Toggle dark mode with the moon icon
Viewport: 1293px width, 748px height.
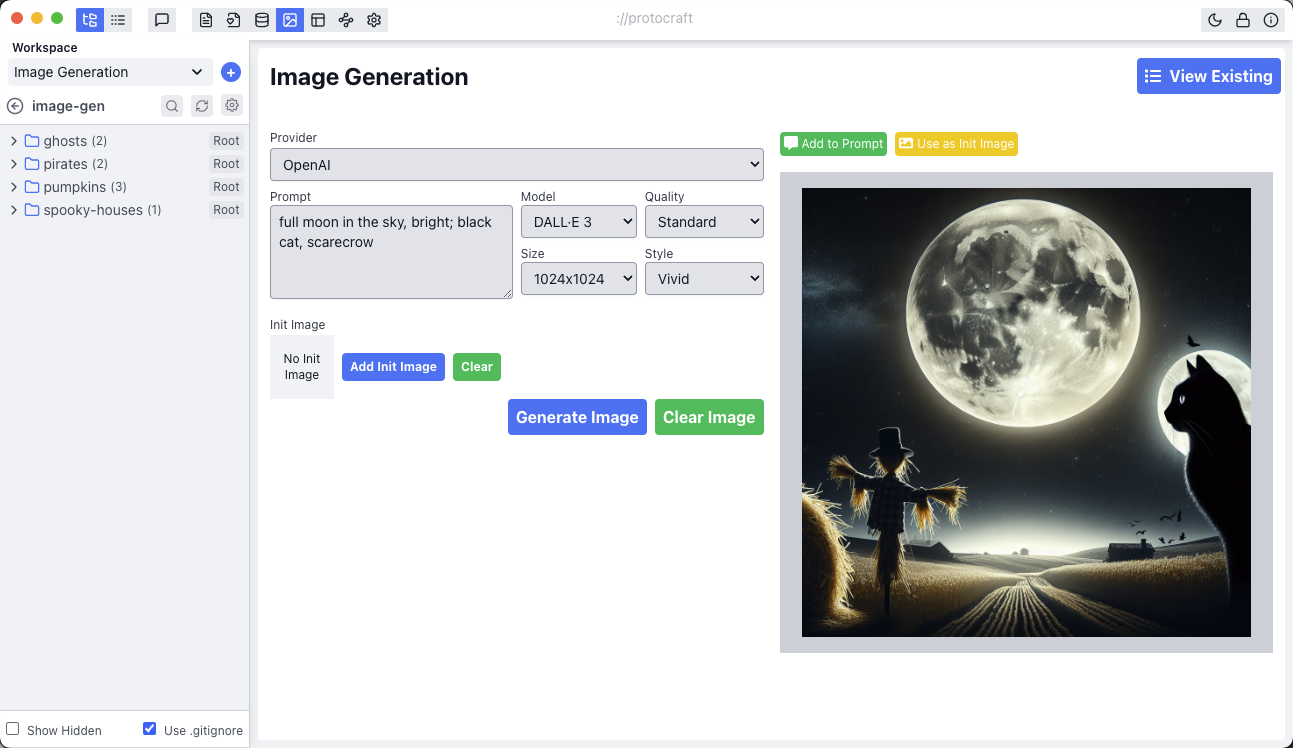(1215, 20)
